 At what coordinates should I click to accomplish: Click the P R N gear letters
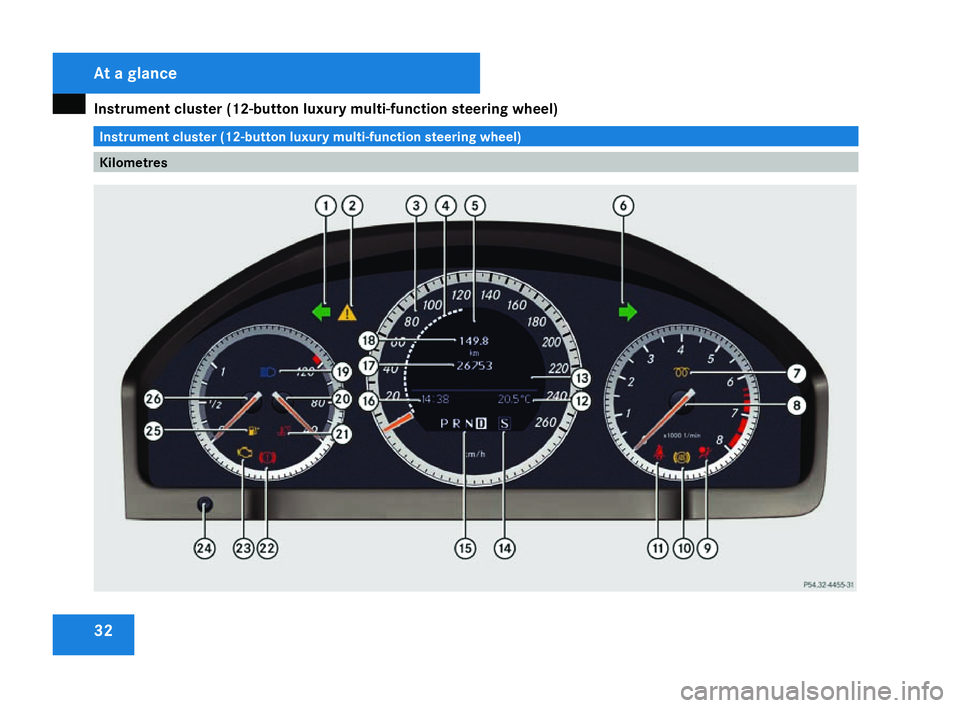[x=456, y=423]
